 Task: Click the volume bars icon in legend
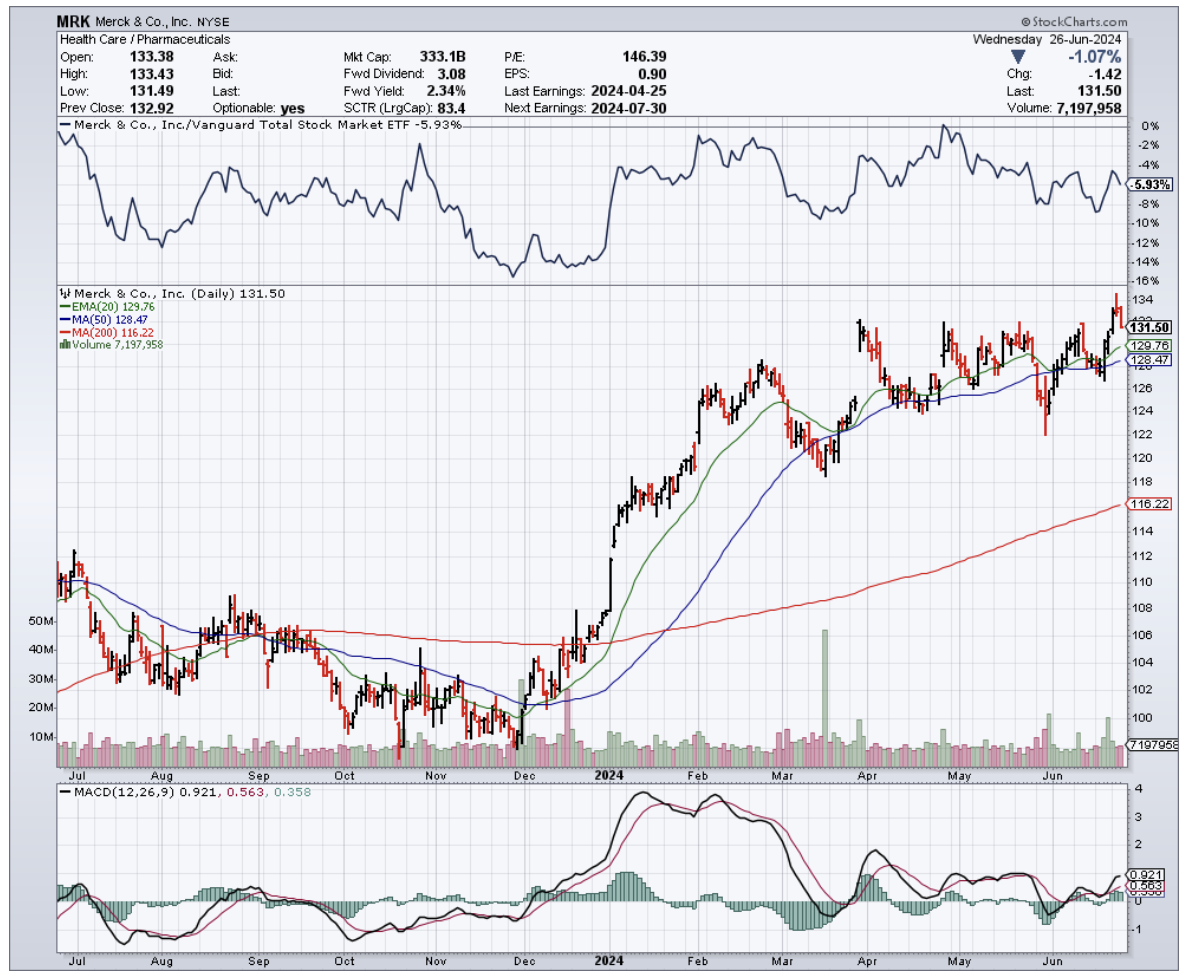(65, 344)
